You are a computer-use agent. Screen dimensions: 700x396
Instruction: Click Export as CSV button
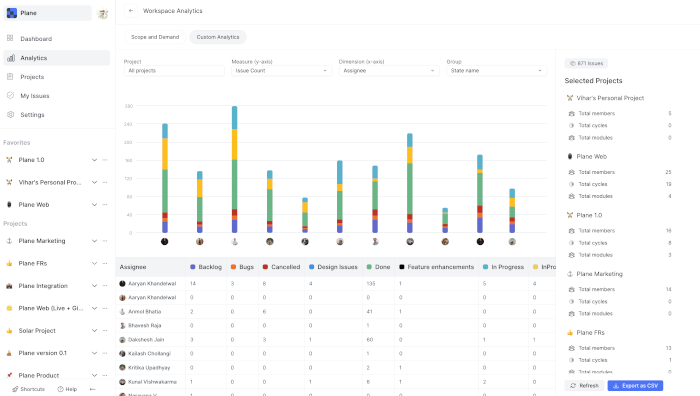click(x=635, y=386)
